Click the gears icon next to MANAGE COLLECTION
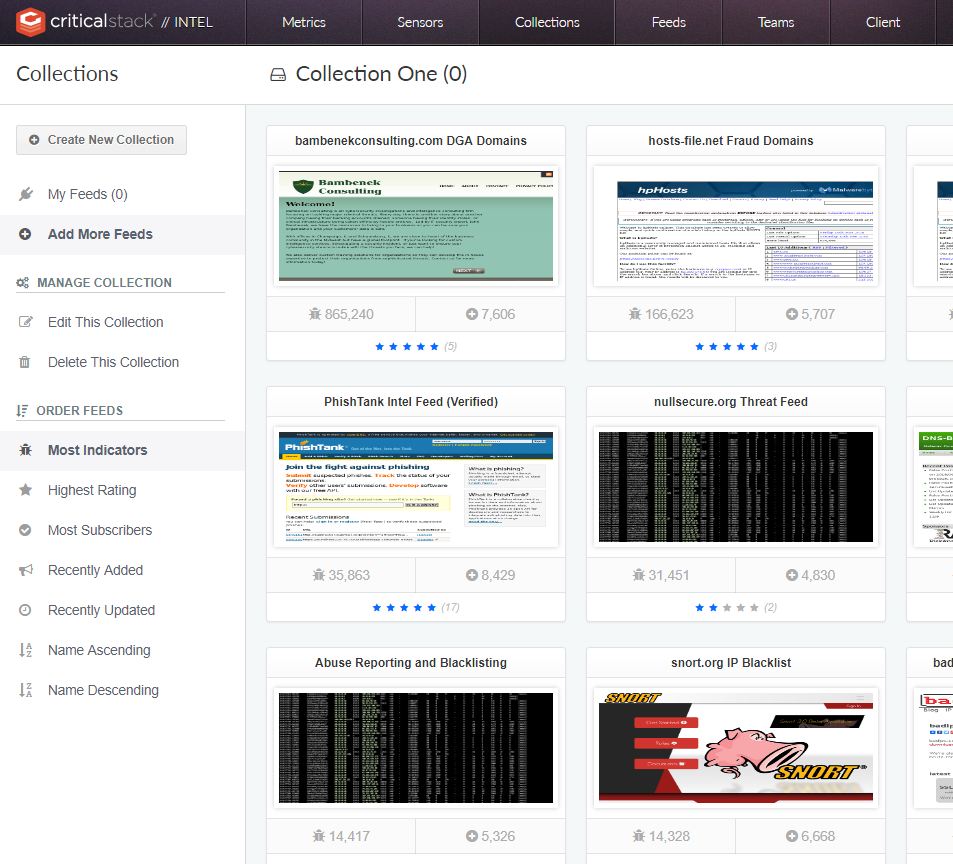953x864 pixels. tap(22, 283)
